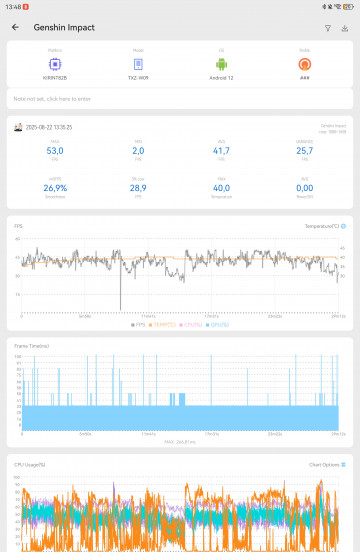This screenshot has height=552, width=360.
Task: Click the CPU Usage(%) chart heading
Action: (30, 465)
